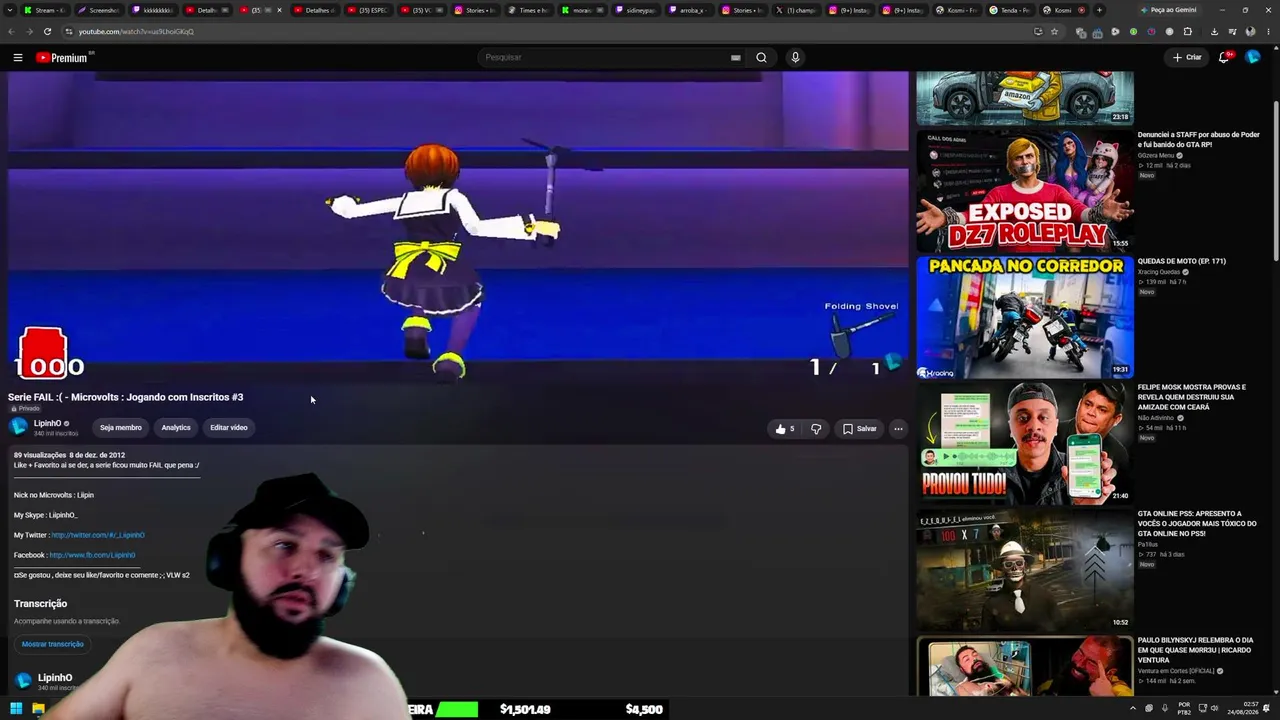This screenshot has height=720, width=1280.
Task: Click the 'Transcrição' heading
Action: 41,603
